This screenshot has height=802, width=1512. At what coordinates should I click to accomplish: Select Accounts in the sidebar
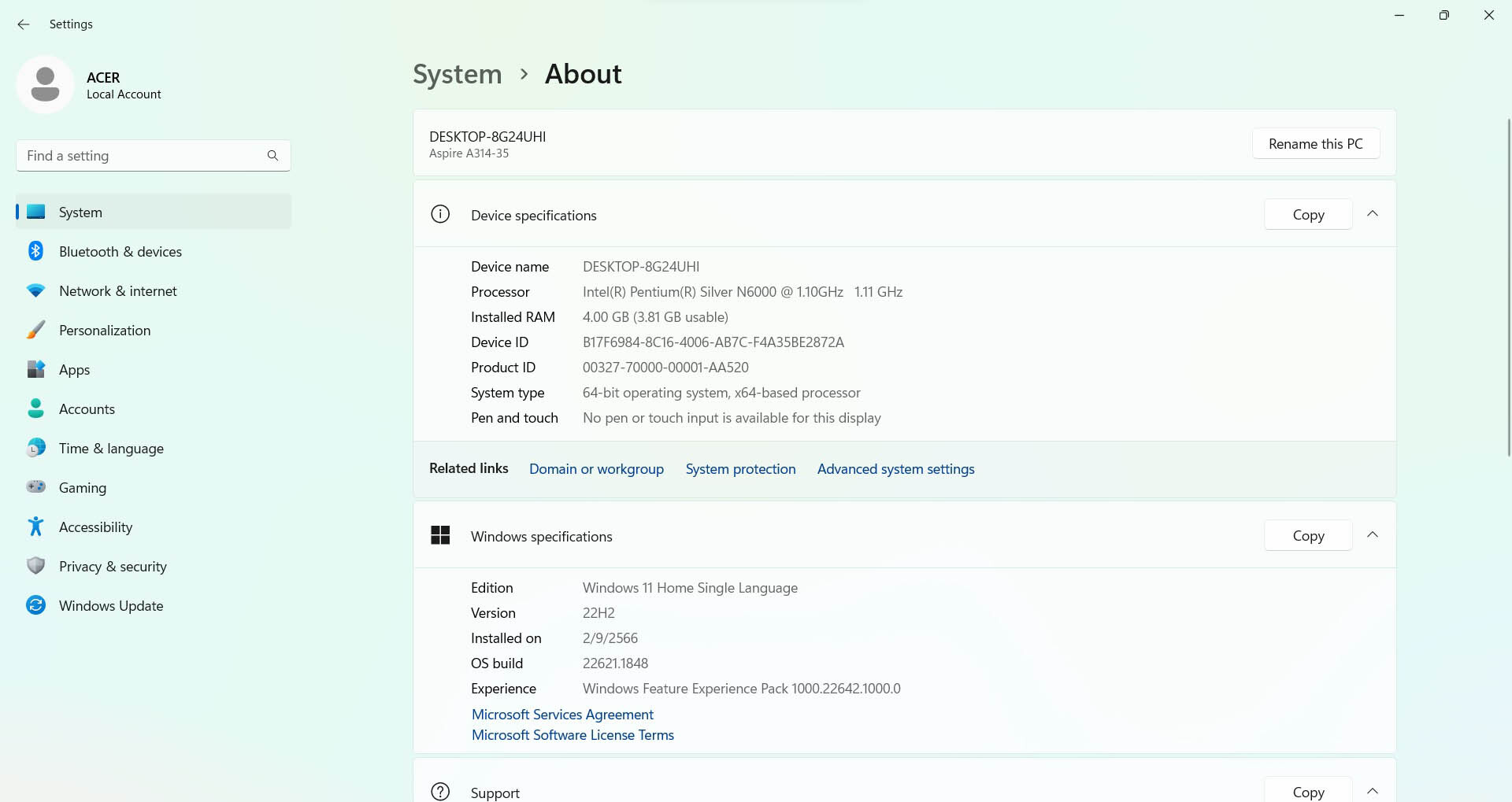click(154, 408)
